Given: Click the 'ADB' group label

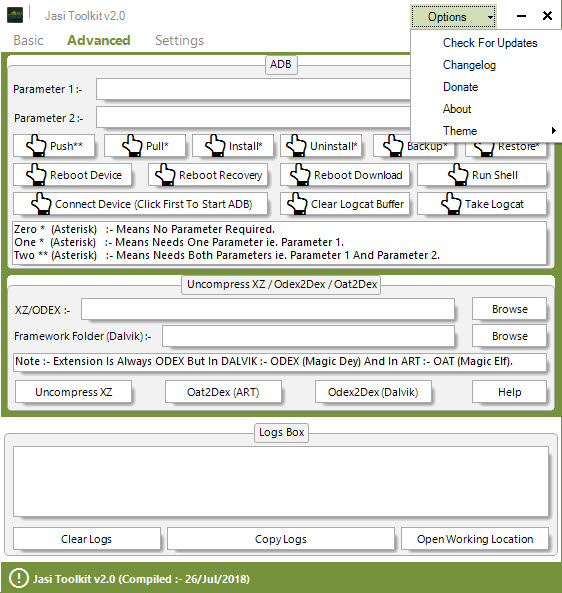Looking at the screenshot, I should (281, 64).
